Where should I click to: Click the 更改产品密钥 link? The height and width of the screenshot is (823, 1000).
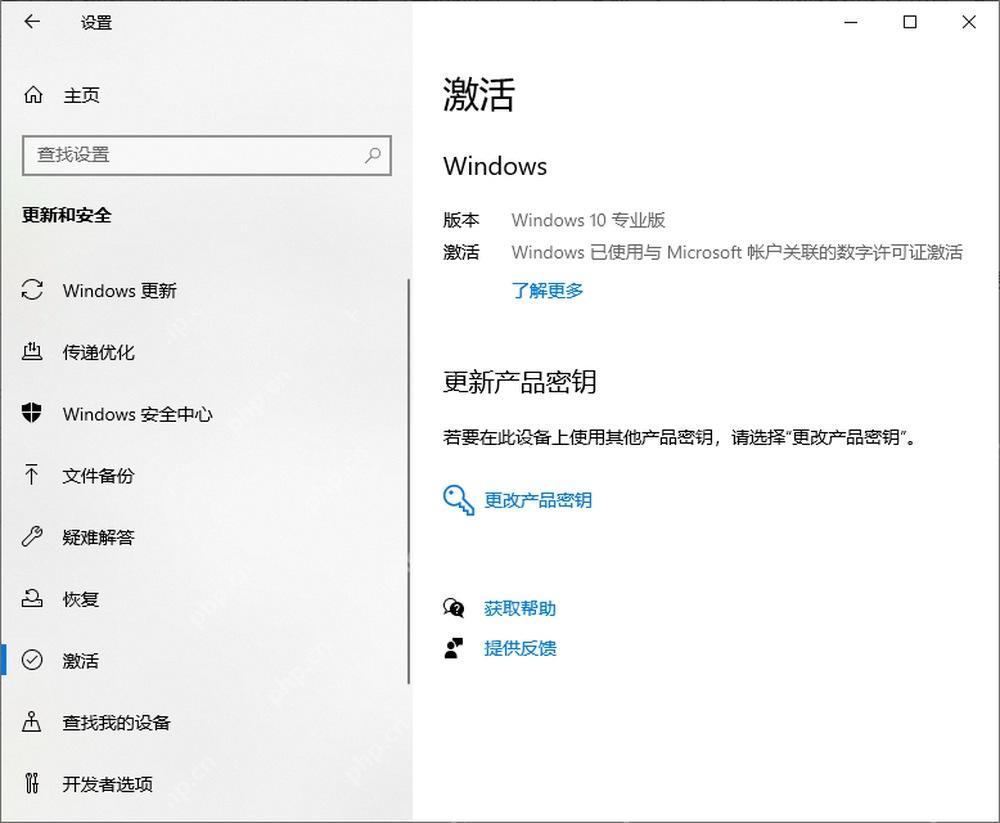pos(538,500)
